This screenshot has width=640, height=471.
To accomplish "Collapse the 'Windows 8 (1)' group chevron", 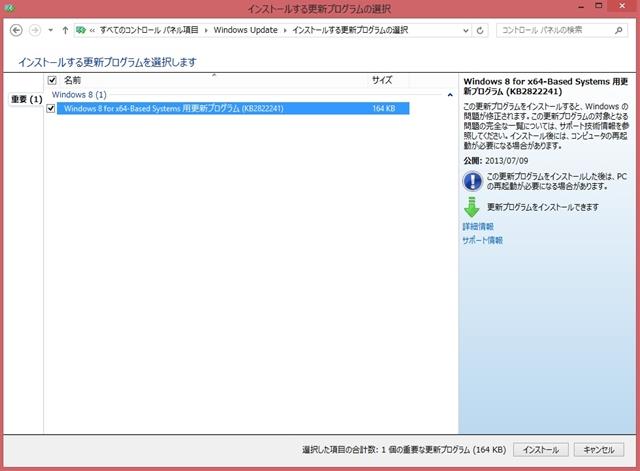I will (450, 95).
